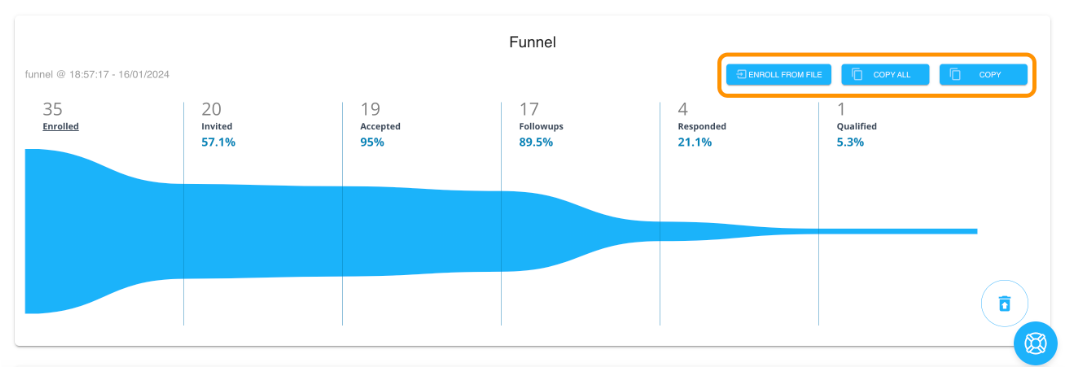Click the Copy All button
Screen dimensions: 1073x371
tap(885, 75)
